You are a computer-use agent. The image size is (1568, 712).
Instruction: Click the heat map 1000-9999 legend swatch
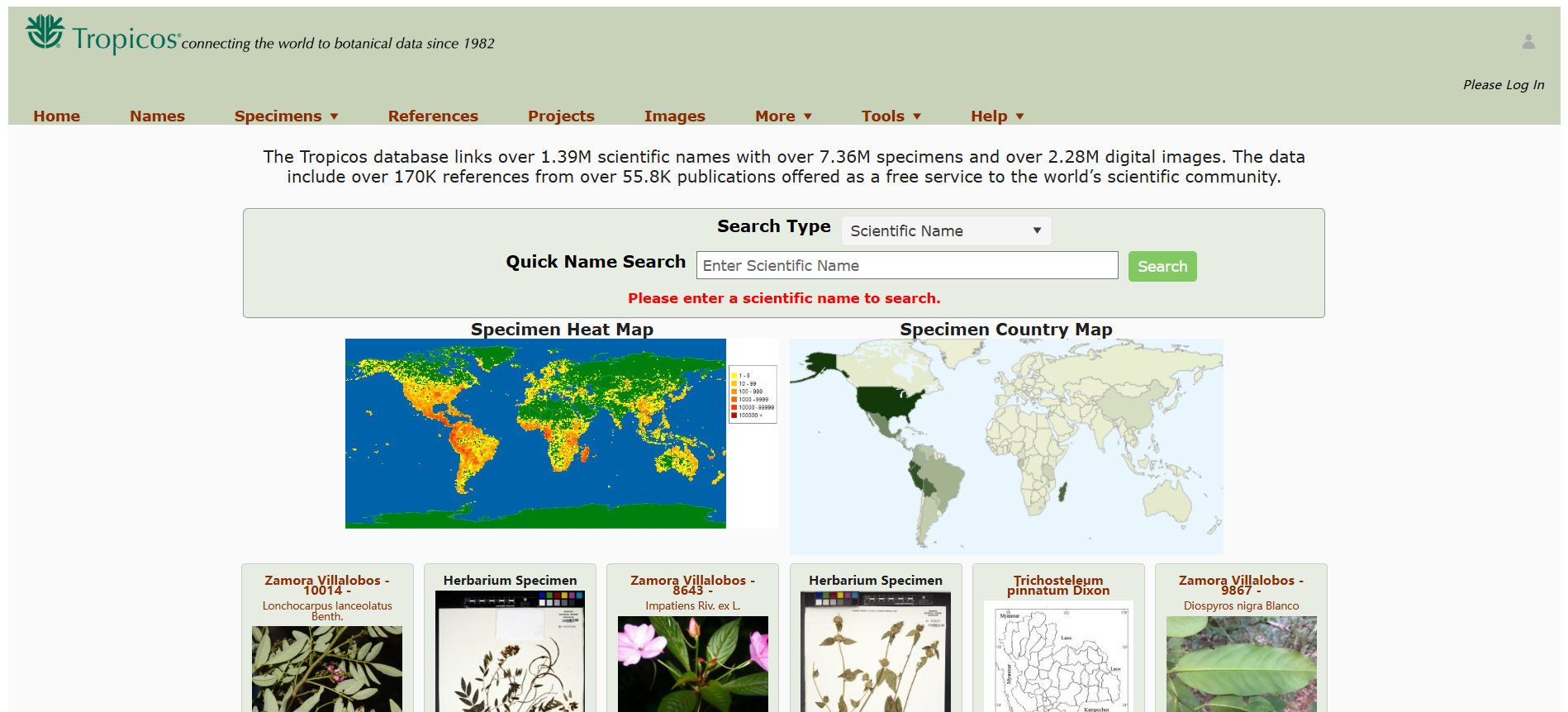(x=734, y=400)
